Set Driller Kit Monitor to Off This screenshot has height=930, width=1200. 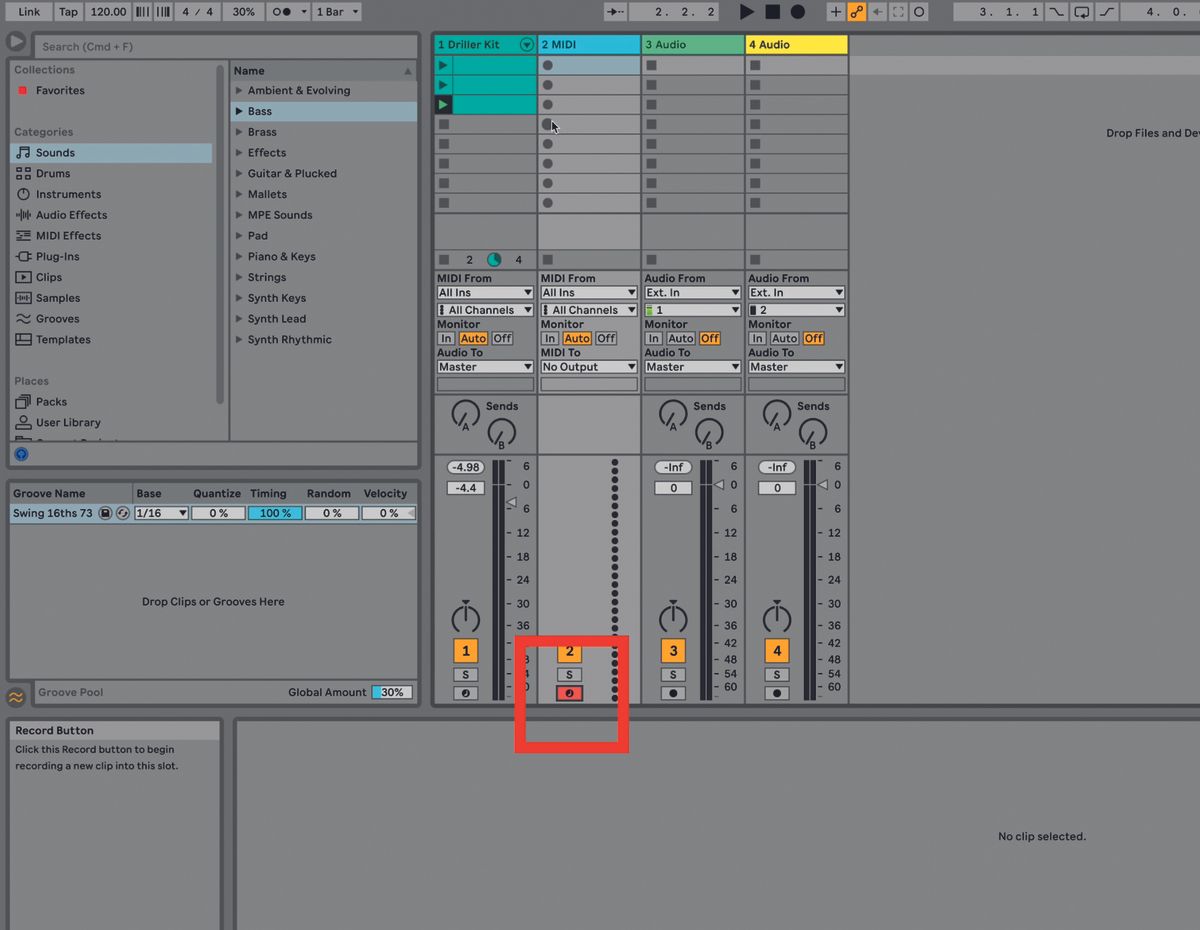click(502, 339)
